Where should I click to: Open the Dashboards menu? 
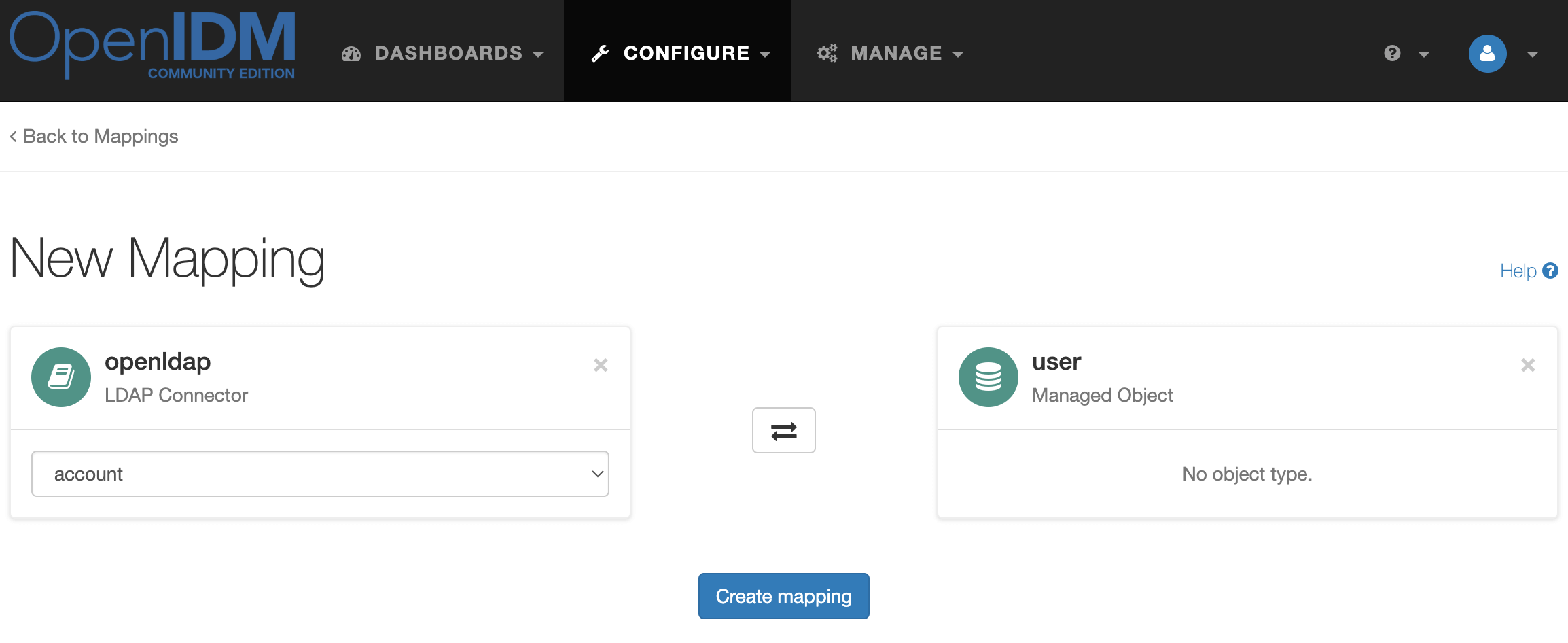pyautogui.click(x=442, y=53)
